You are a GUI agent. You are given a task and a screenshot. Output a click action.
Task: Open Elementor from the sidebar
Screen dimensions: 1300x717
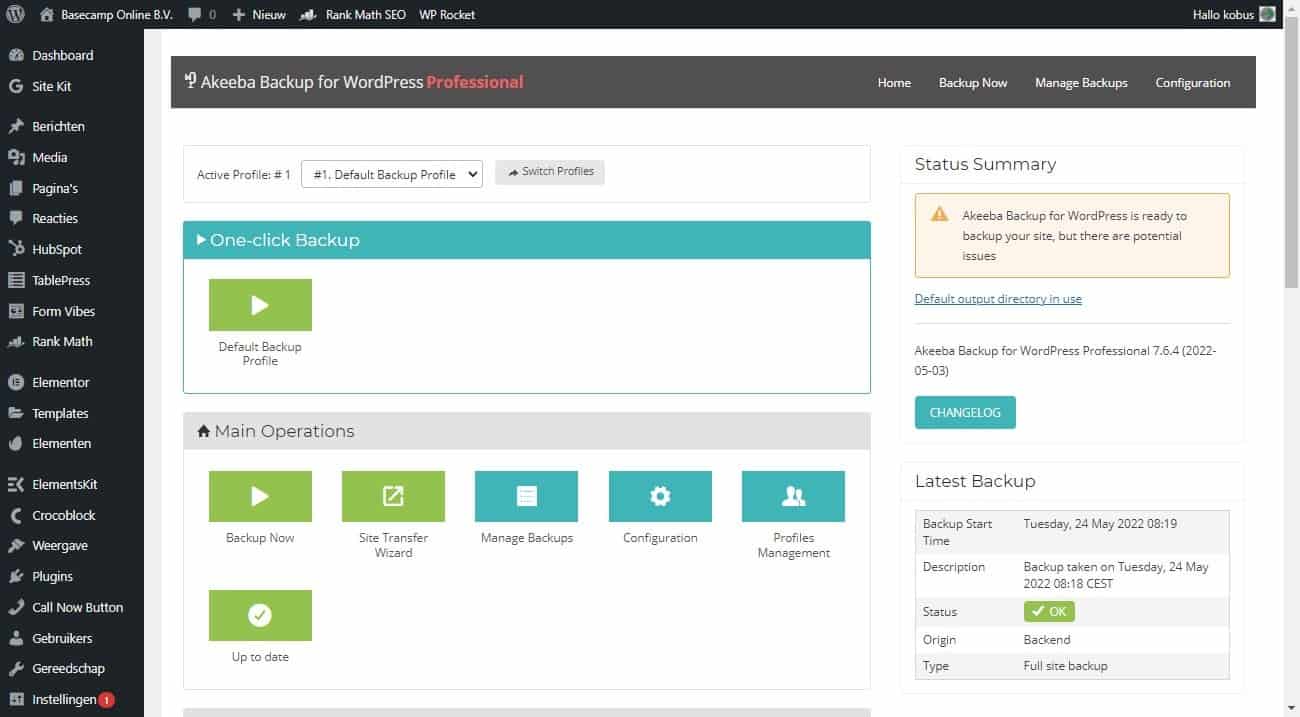[x=63, y=382]
